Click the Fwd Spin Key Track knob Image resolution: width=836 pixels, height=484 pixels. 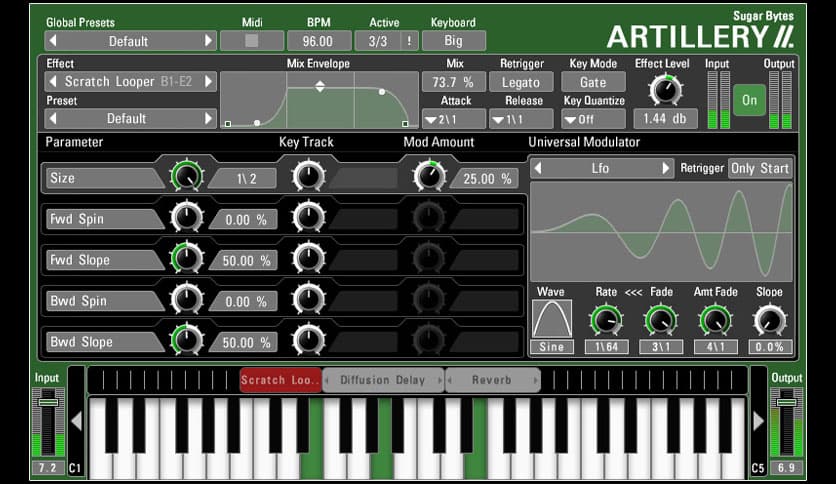click(309, 216)
